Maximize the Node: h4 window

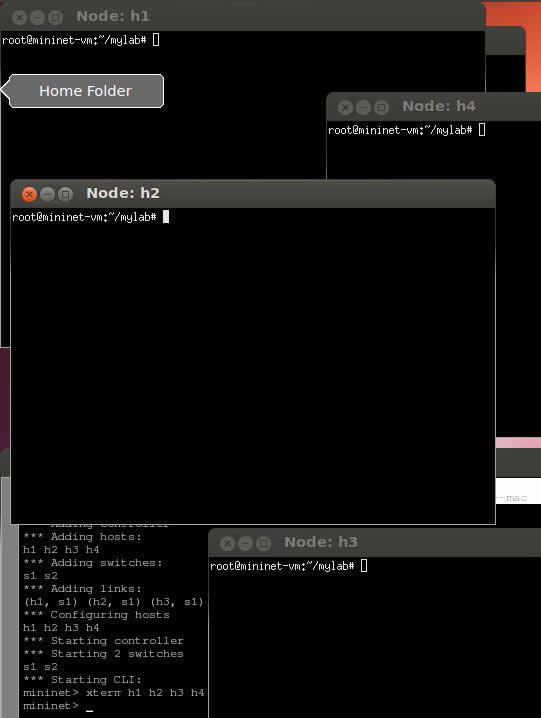click(381, 108)
